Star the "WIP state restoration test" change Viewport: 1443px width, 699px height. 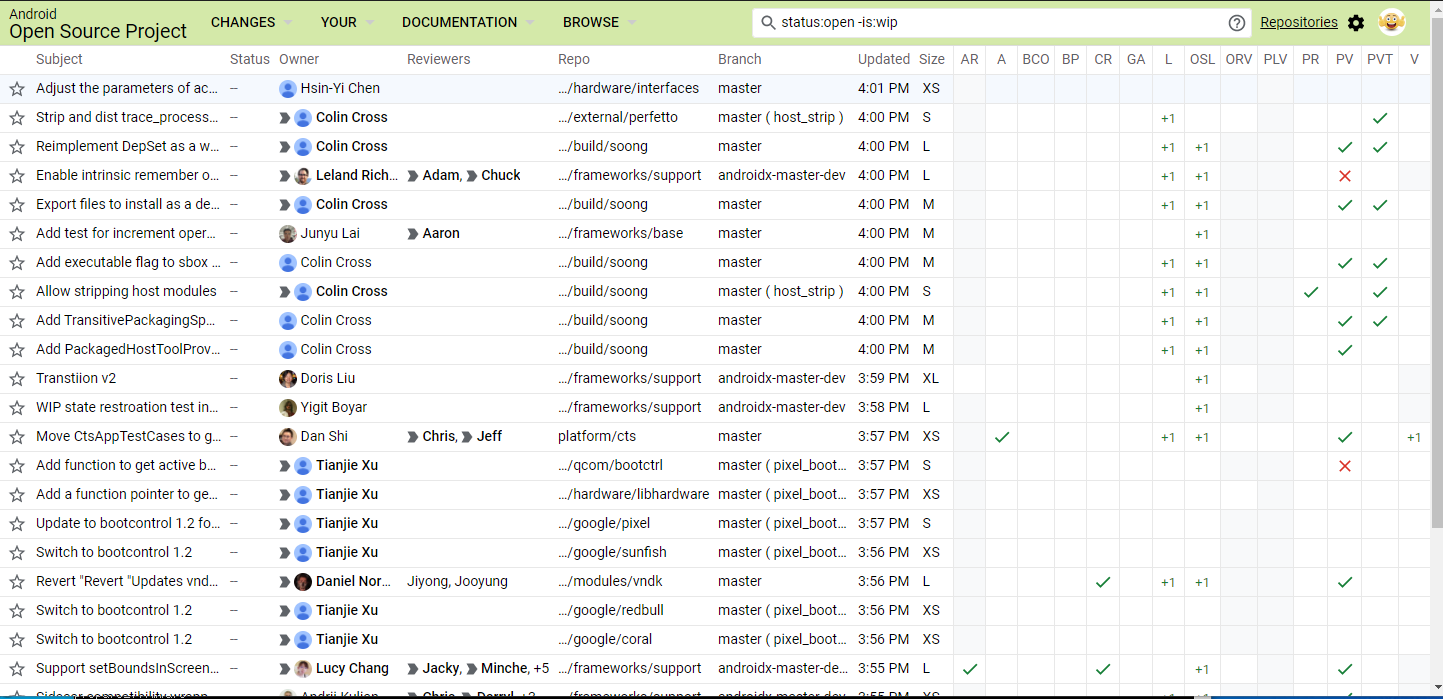point(17,407)
